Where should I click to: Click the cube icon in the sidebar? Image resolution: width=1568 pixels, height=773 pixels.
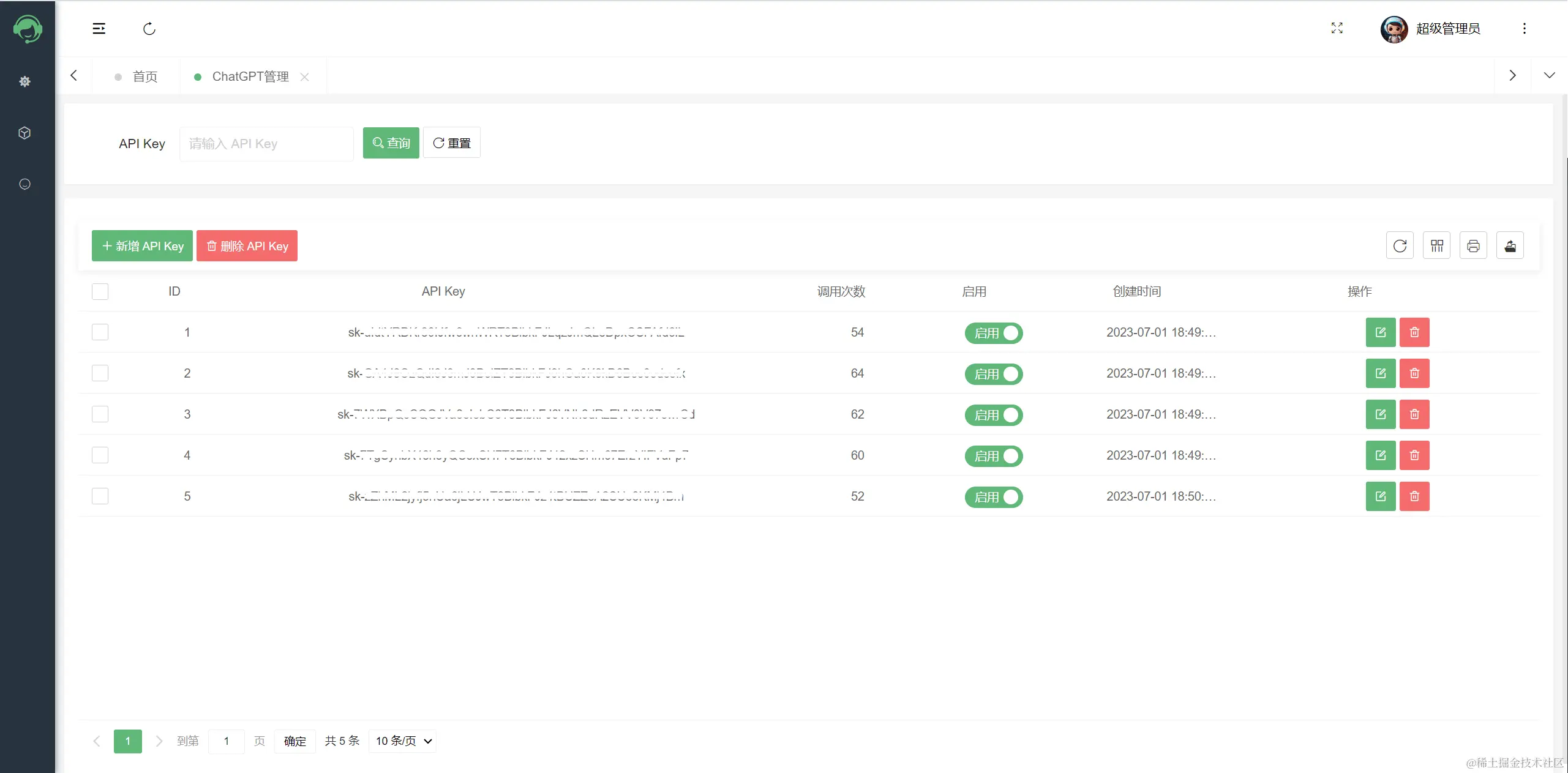click(24, 133)
